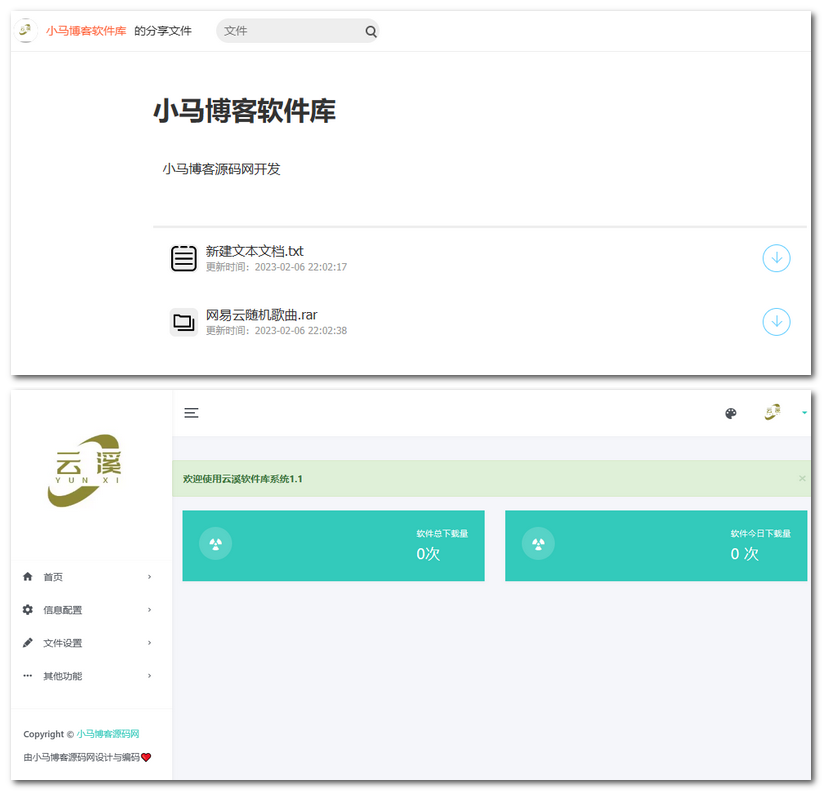Click the rar archive file icon
823x792 pixels.
click(184, 322)
